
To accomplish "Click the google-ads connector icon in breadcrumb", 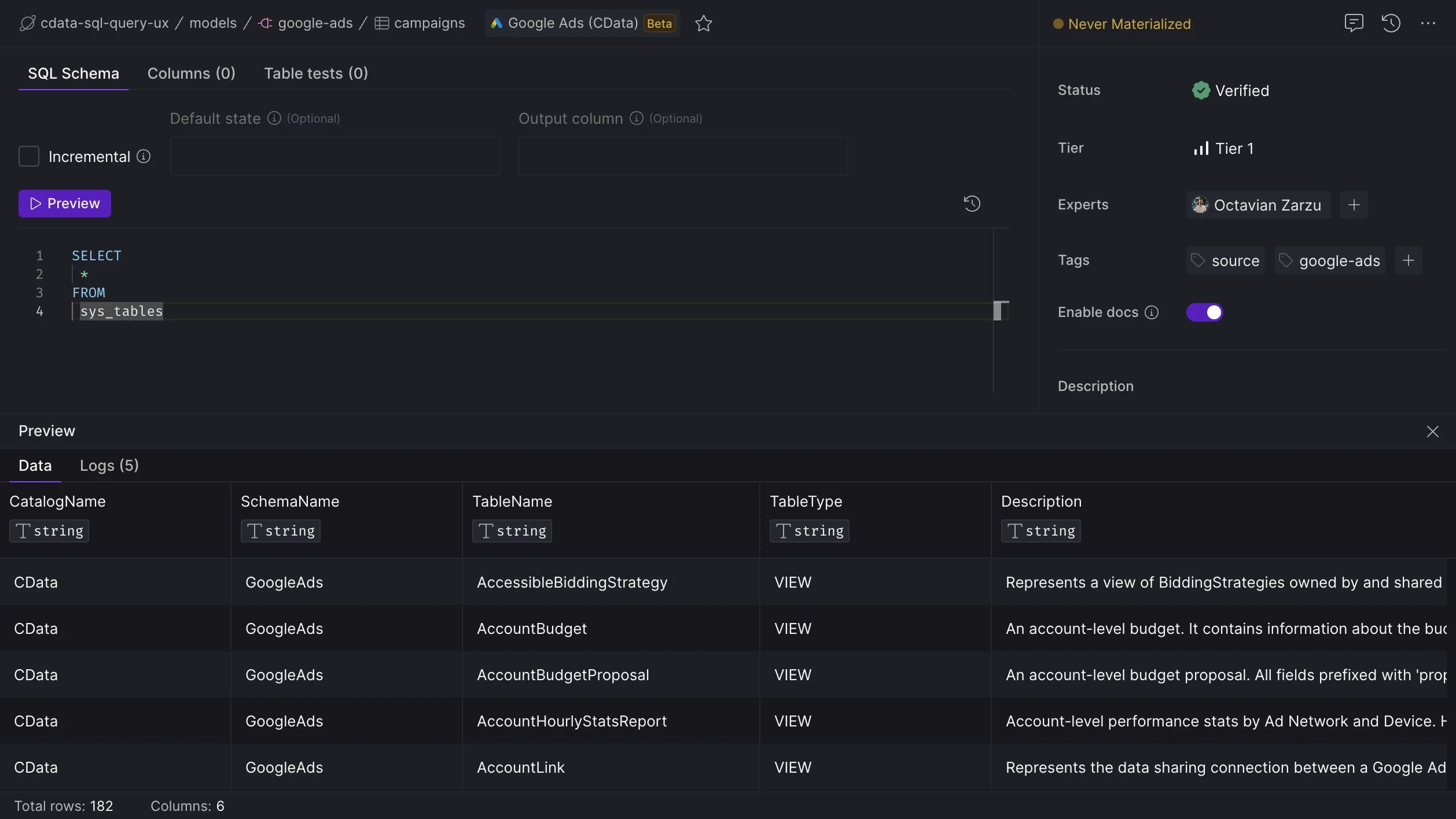I will (x=265, y=23).
